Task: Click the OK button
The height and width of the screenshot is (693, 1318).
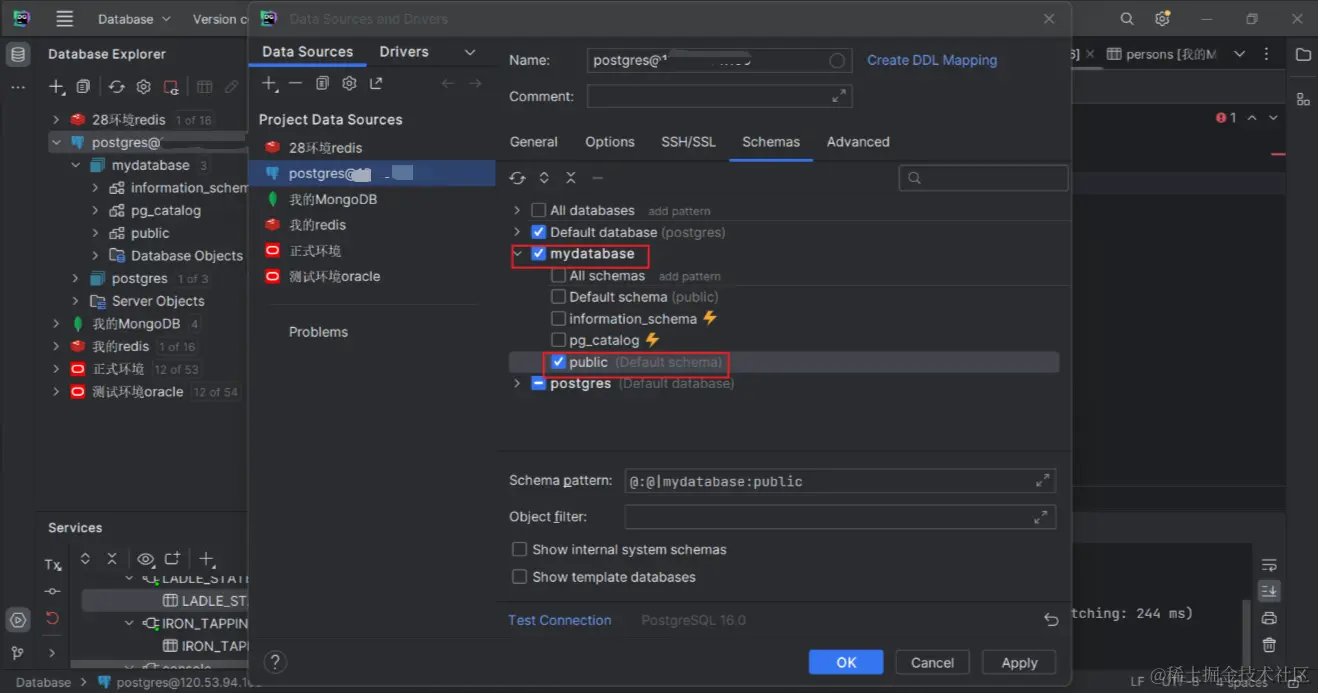Action: [846, 662]
